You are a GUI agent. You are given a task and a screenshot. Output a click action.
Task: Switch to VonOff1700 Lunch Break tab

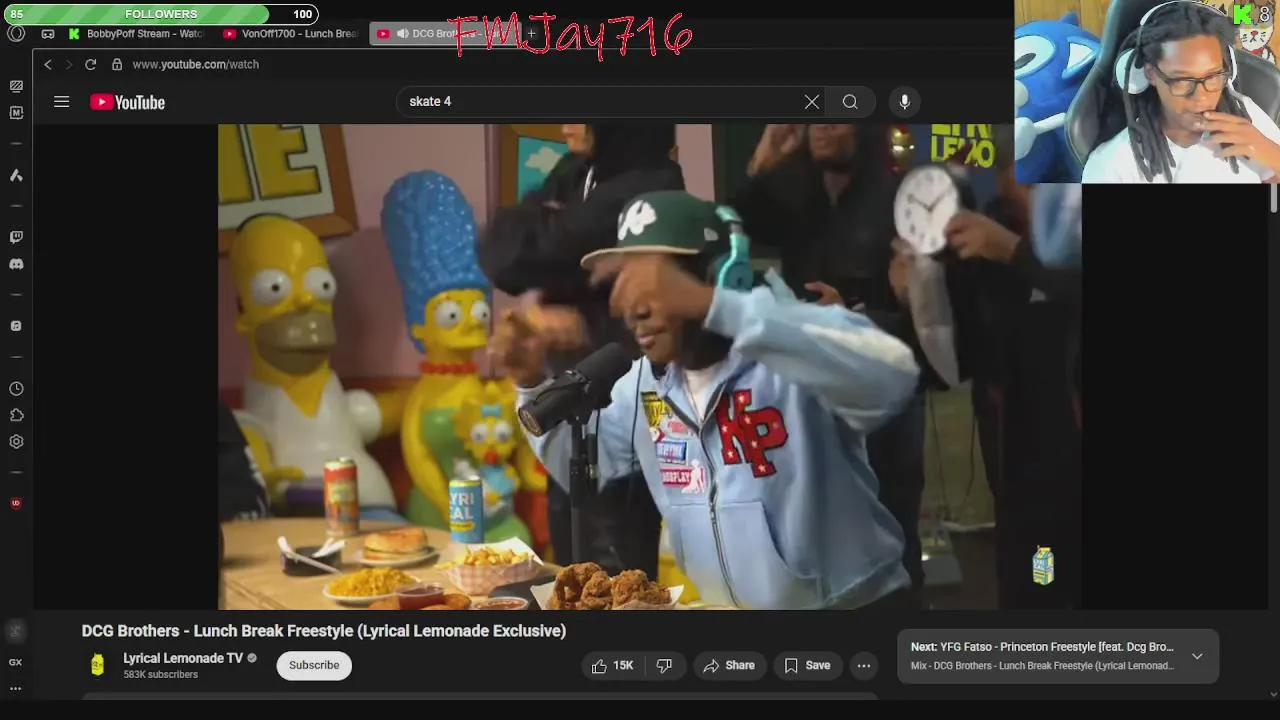coord(291,34)
